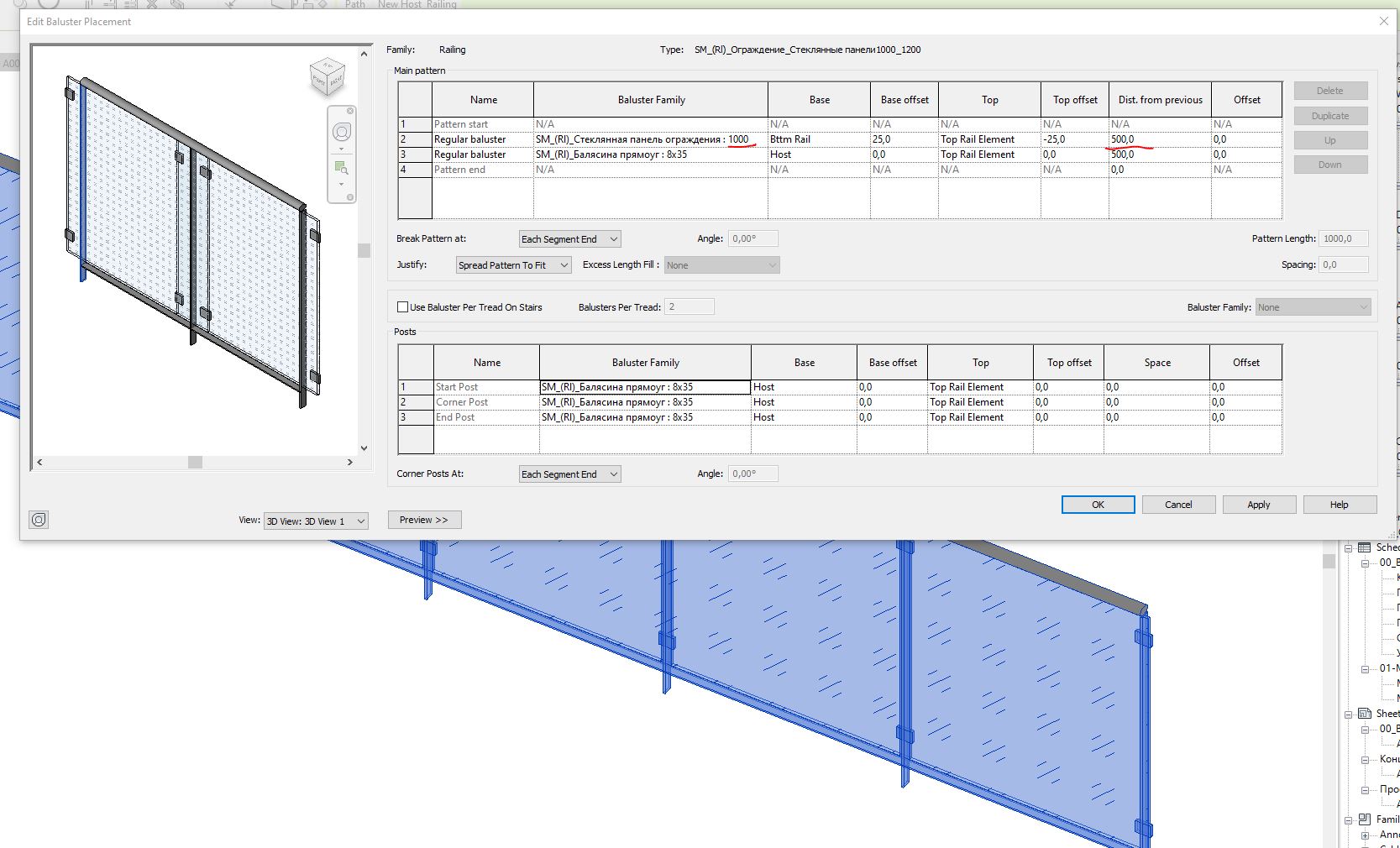Click OK to confirm baluster placement

point(1098,505)
